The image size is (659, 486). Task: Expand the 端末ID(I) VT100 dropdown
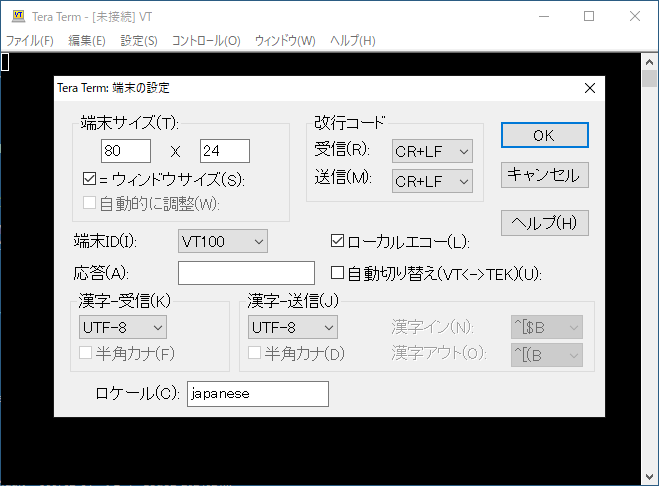(x=223, y=241)
